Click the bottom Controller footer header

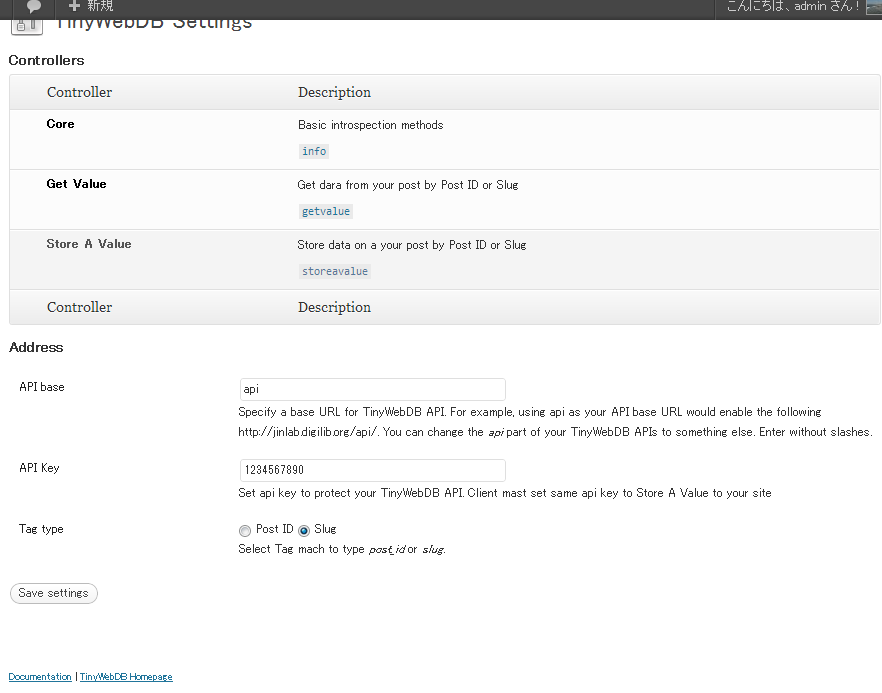79,307
